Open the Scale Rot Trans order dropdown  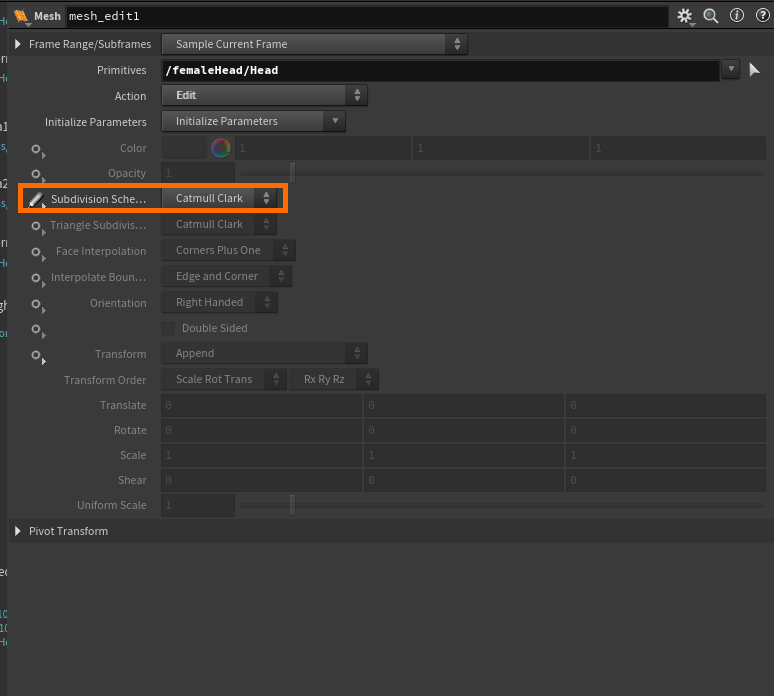(224, 379)
